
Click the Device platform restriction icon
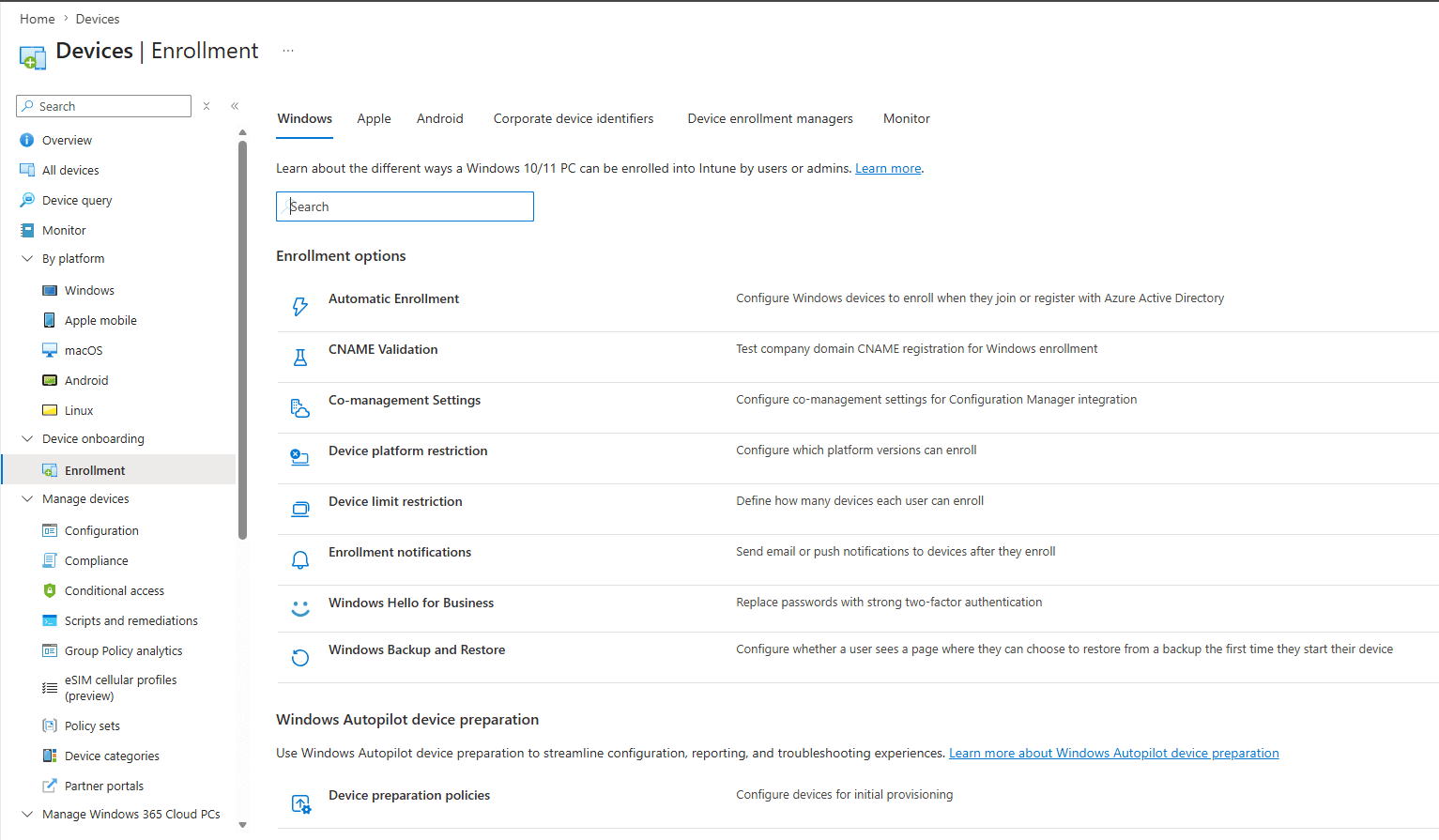(x=300, y=458)
